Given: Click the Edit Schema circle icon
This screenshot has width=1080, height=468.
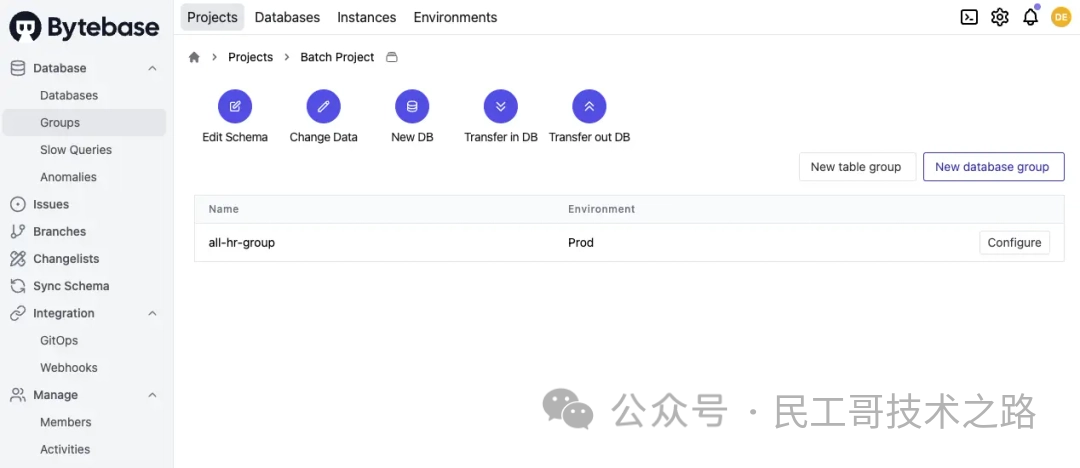Looking at the screenshot, I should coord(235,107).
